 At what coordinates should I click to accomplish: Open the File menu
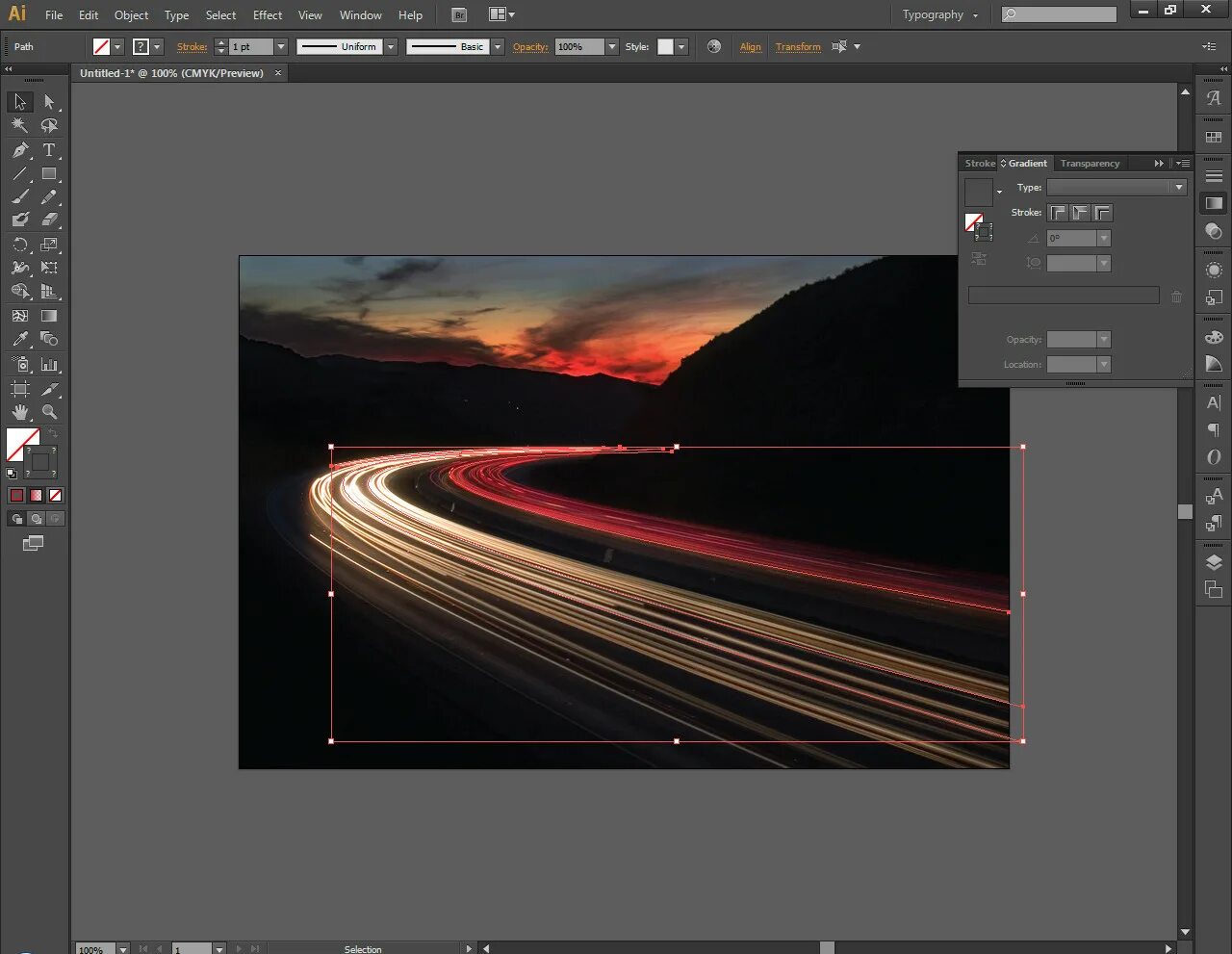(x=54, y=15)
